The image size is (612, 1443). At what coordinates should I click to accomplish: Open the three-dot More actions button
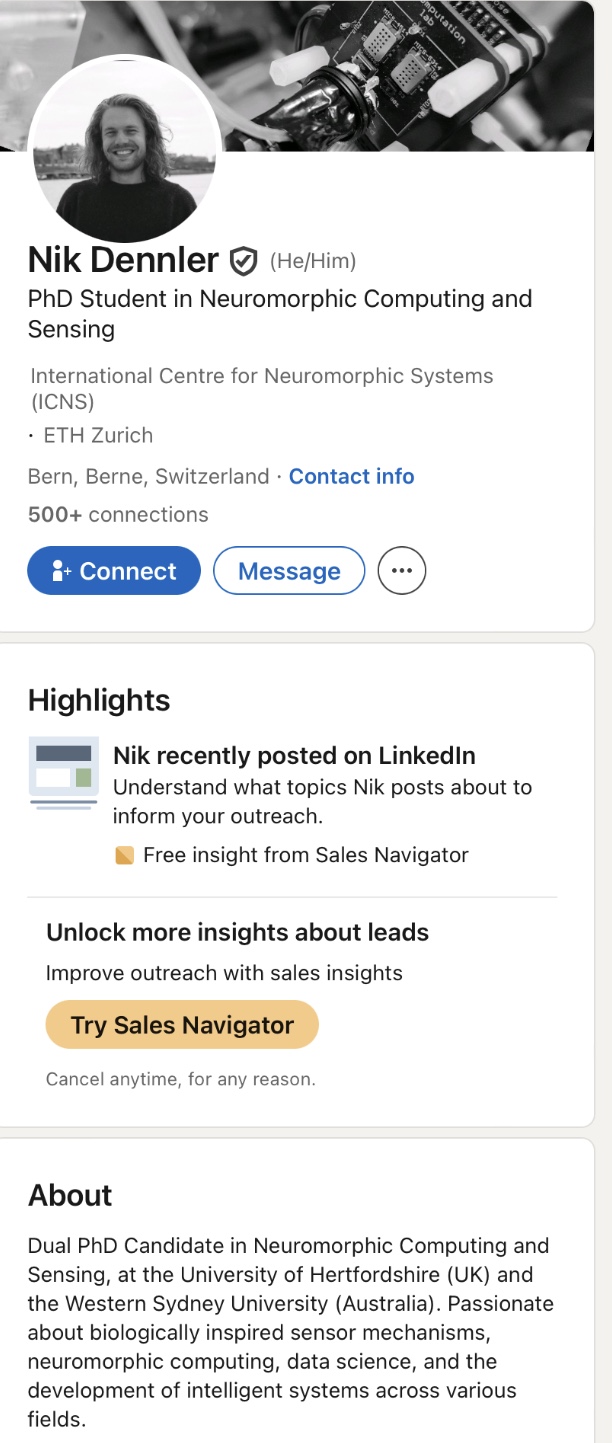tap(402, 571)
